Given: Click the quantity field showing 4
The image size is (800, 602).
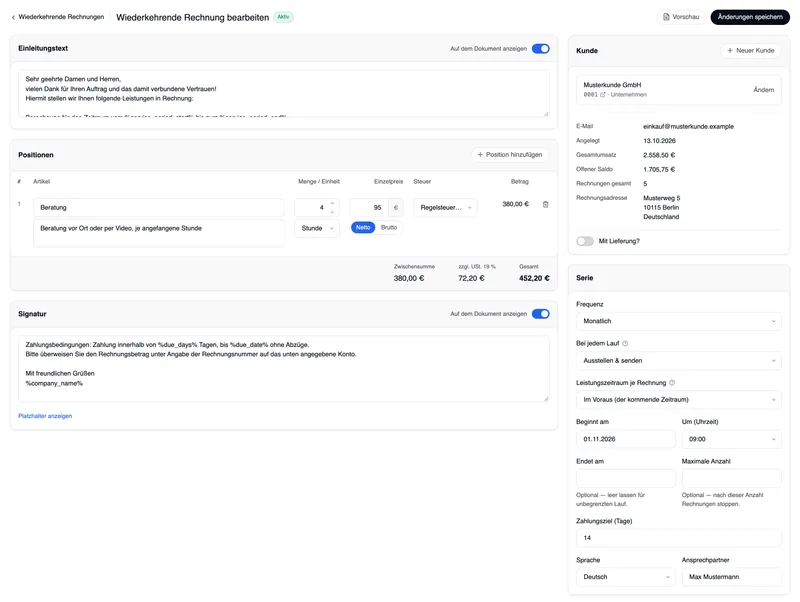Looking at the screenshot, I should (x=317, y=208).
